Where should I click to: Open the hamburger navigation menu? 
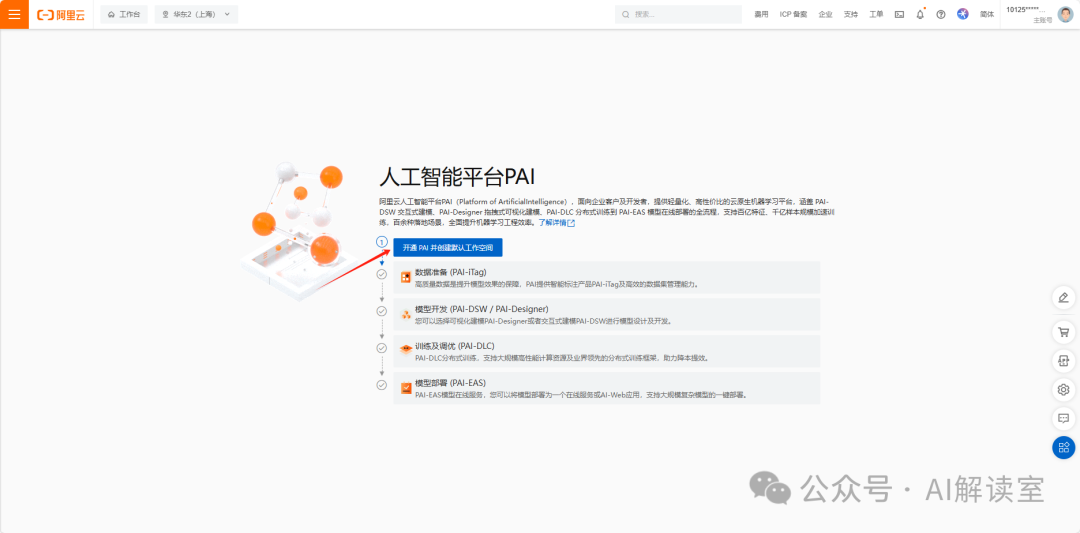pyautogui.click(x=14, y=14)
